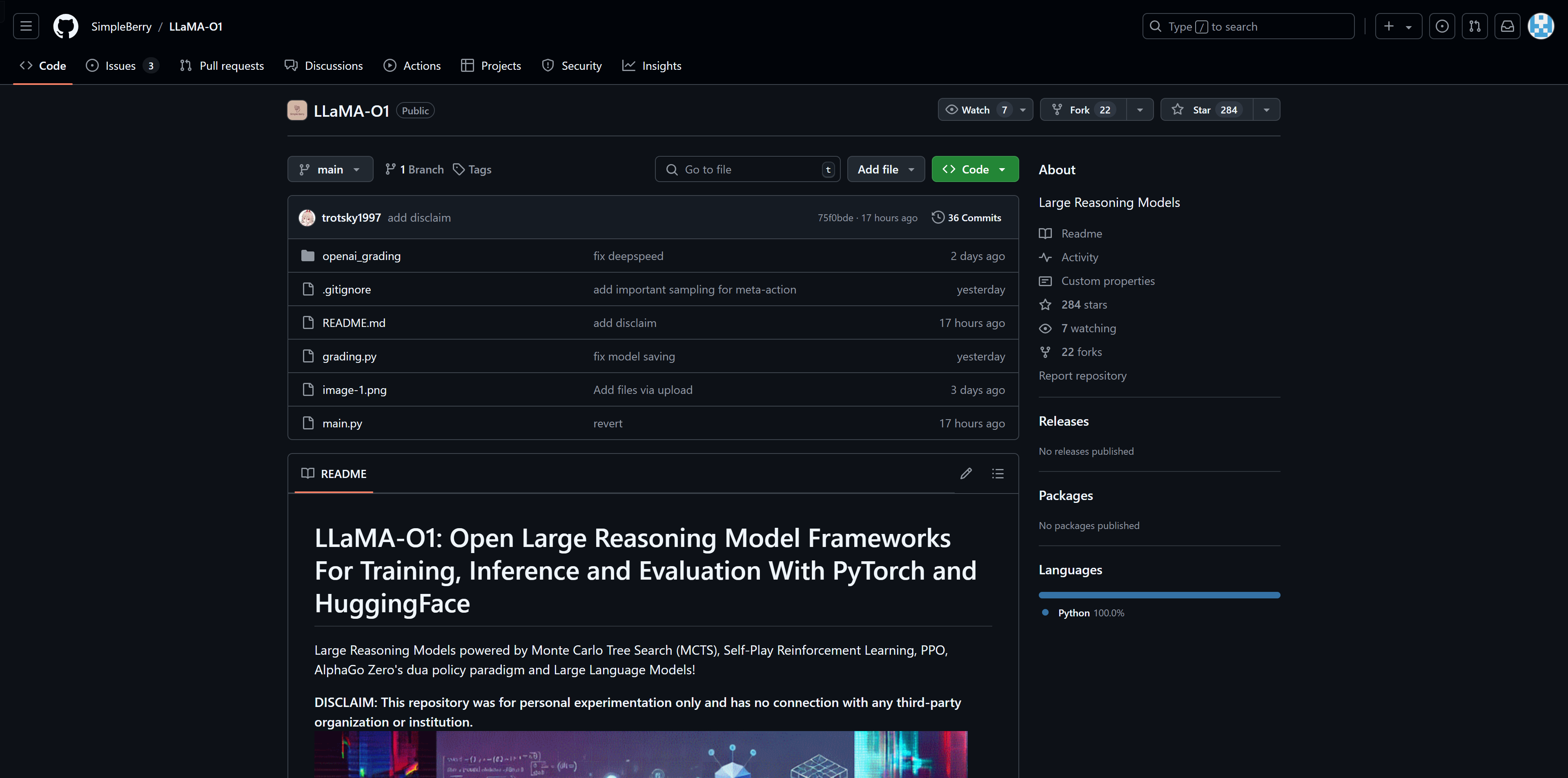
Task: Open the README outline list icon
Action: 998,473
